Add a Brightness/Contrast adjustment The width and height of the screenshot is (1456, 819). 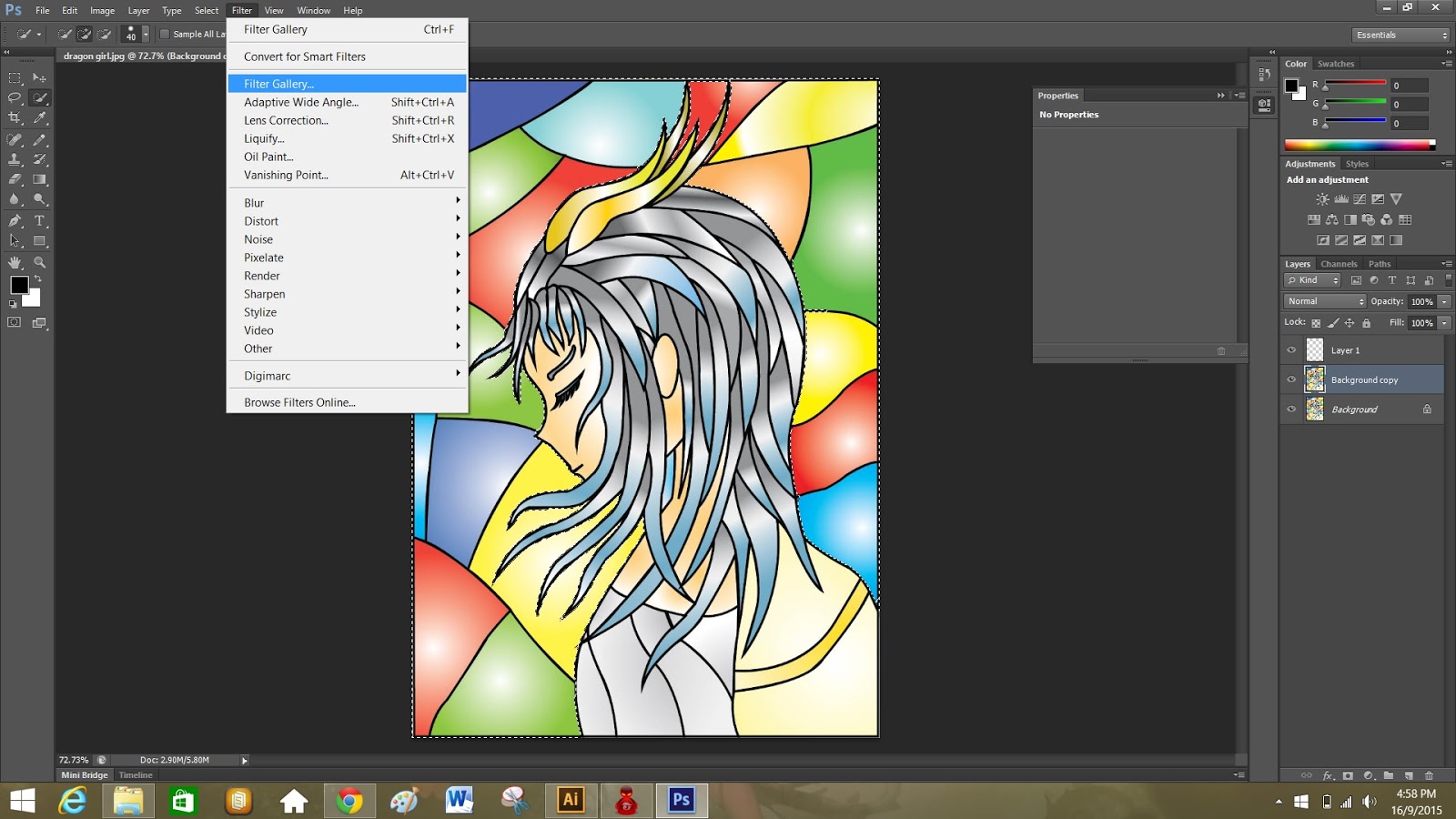coord(1322,199)
